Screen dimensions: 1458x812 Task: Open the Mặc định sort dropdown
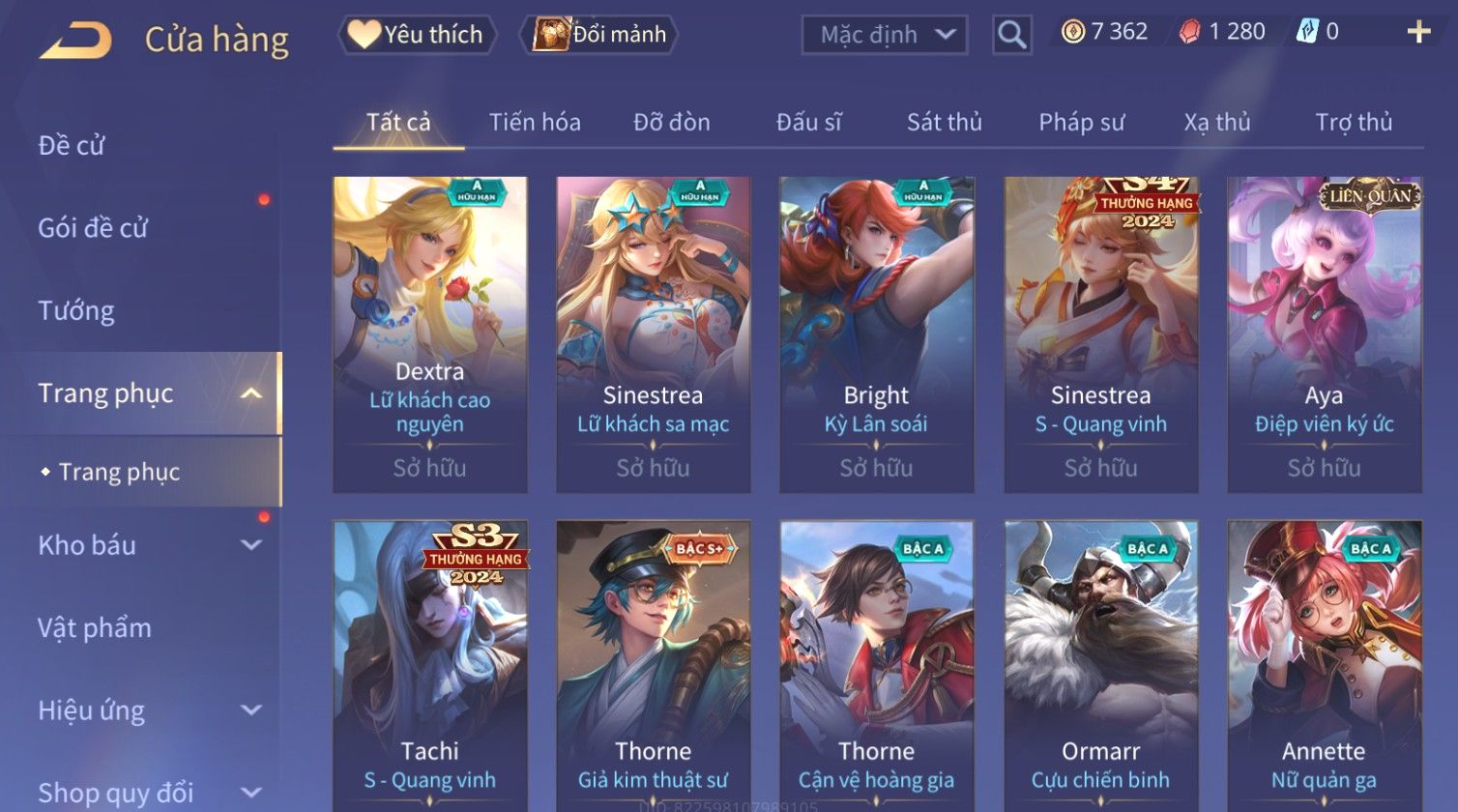tap(884, 35)
